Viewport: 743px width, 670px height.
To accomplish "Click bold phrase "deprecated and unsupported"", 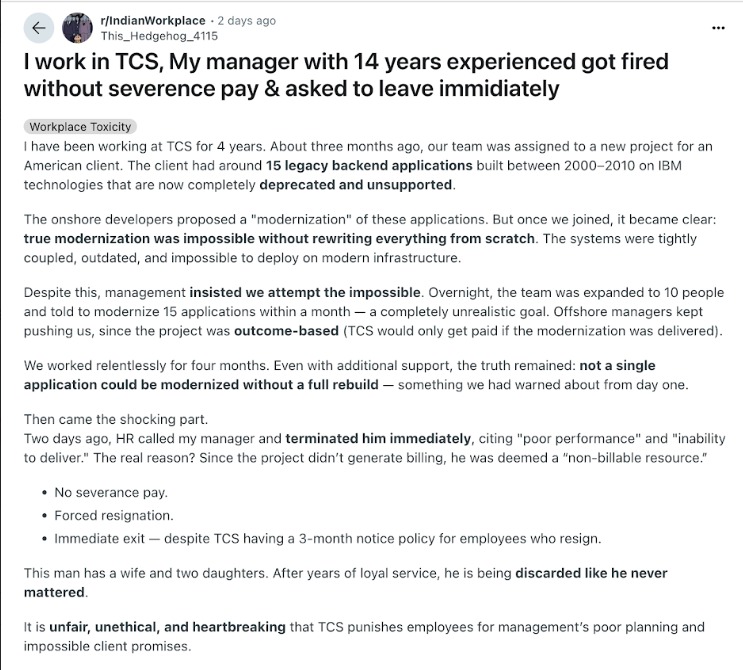I will 356,184.
